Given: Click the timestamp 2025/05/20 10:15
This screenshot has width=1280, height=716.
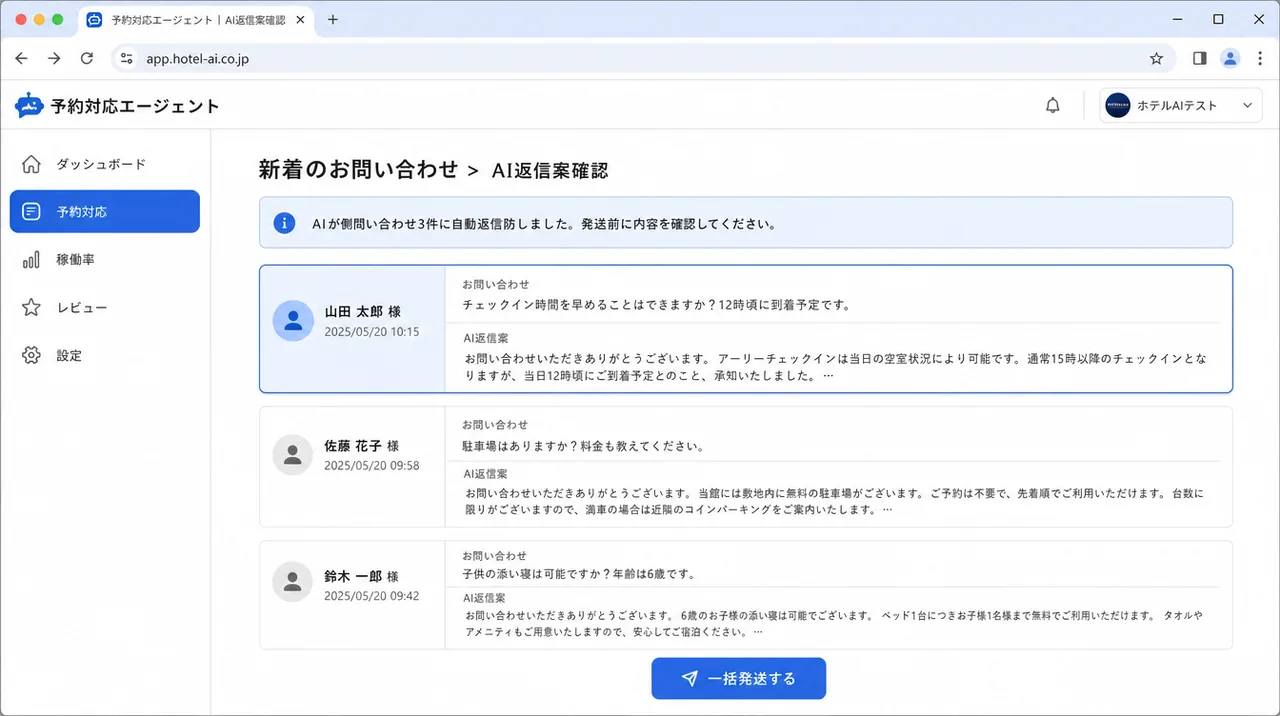Looking at the screenshot, I should (x=372, y=332).
